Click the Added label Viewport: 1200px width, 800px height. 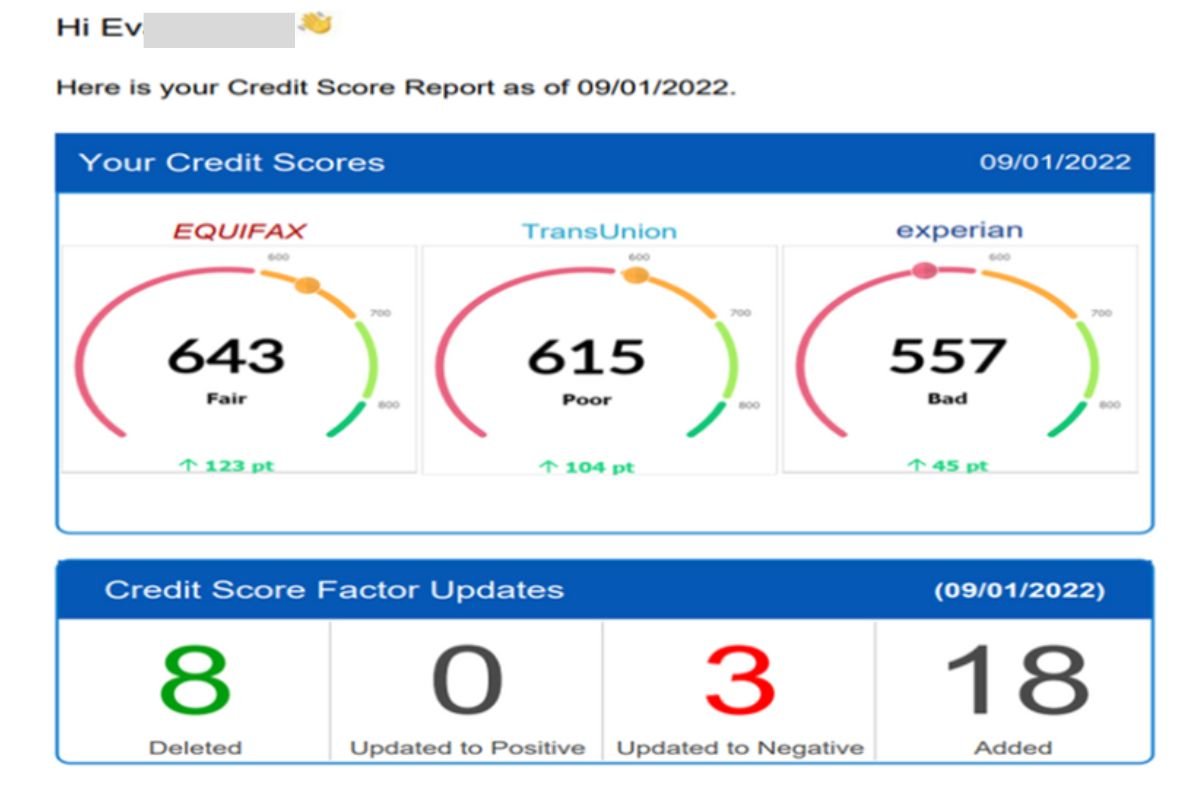click(x=1014, y=747)
